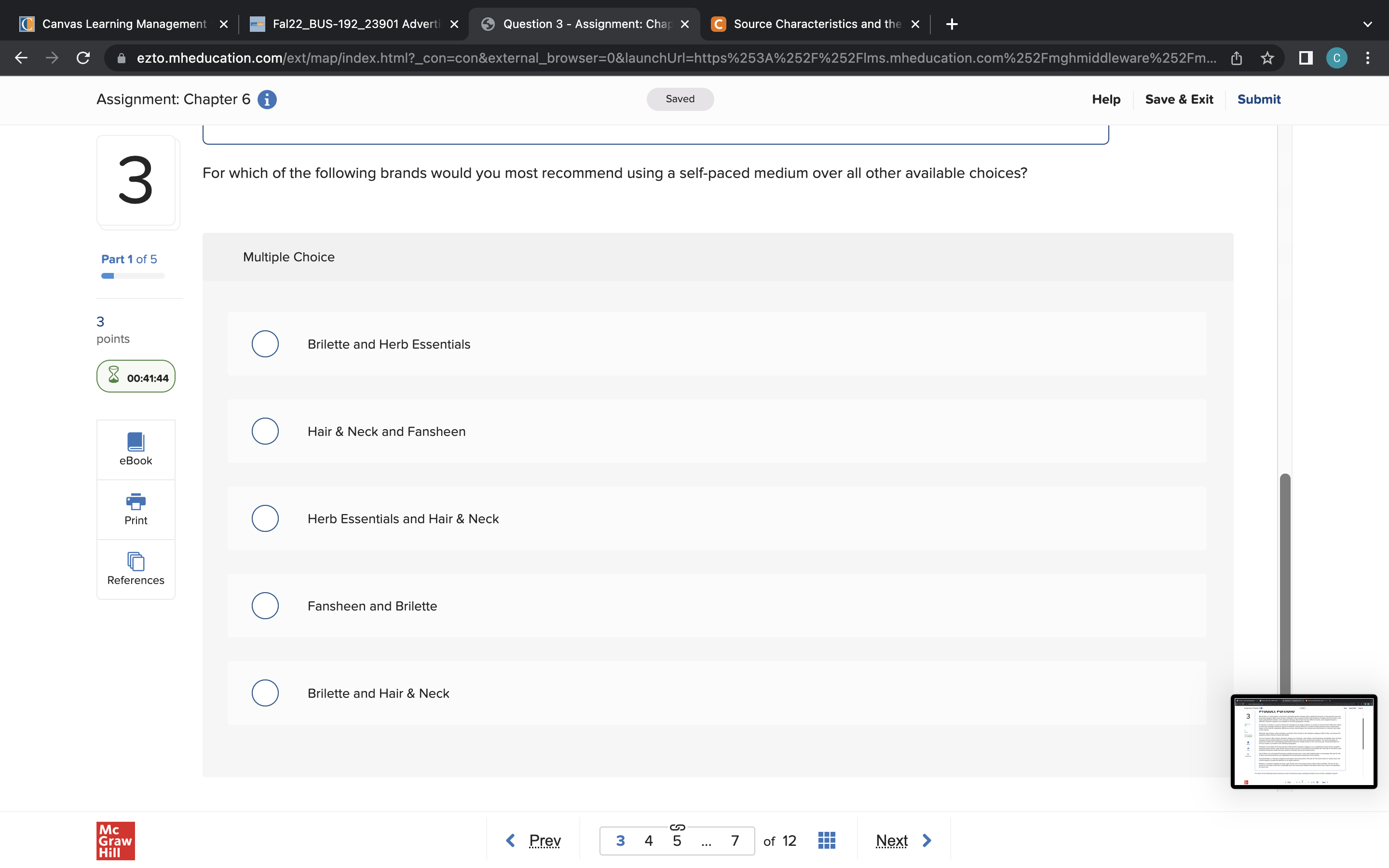Expand the tab search chevron
Image resolution: width=1389 pixels, height=868 pixels.
pyautogui.click(x=1367, y=24)
